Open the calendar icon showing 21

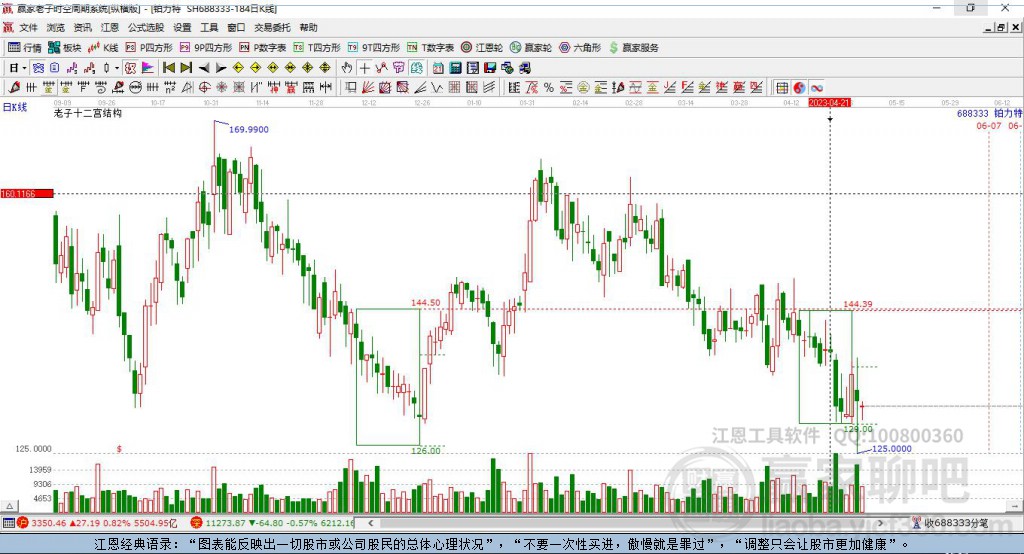[x=438, y=68]
